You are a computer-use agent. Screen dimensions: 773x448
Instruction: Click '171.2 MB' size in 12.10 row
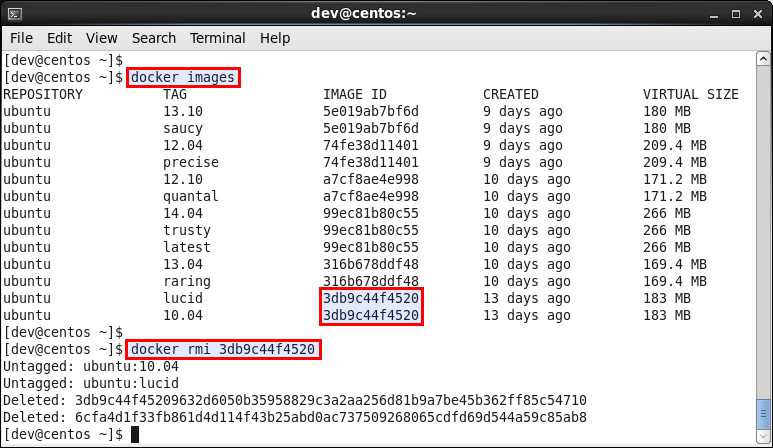tap(674, 179)
